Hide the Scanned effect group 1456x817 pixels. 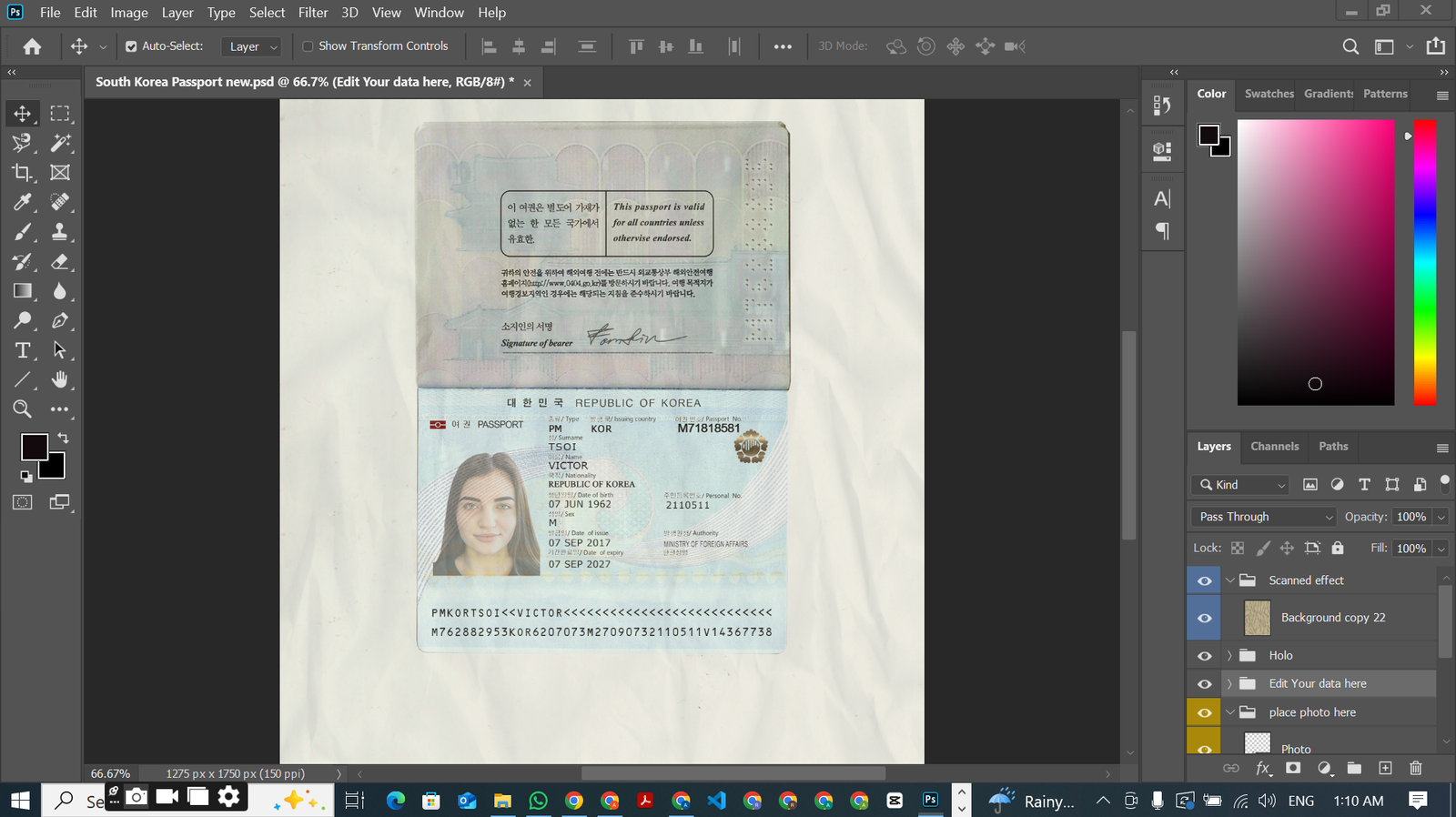[x=1204, y=580]
